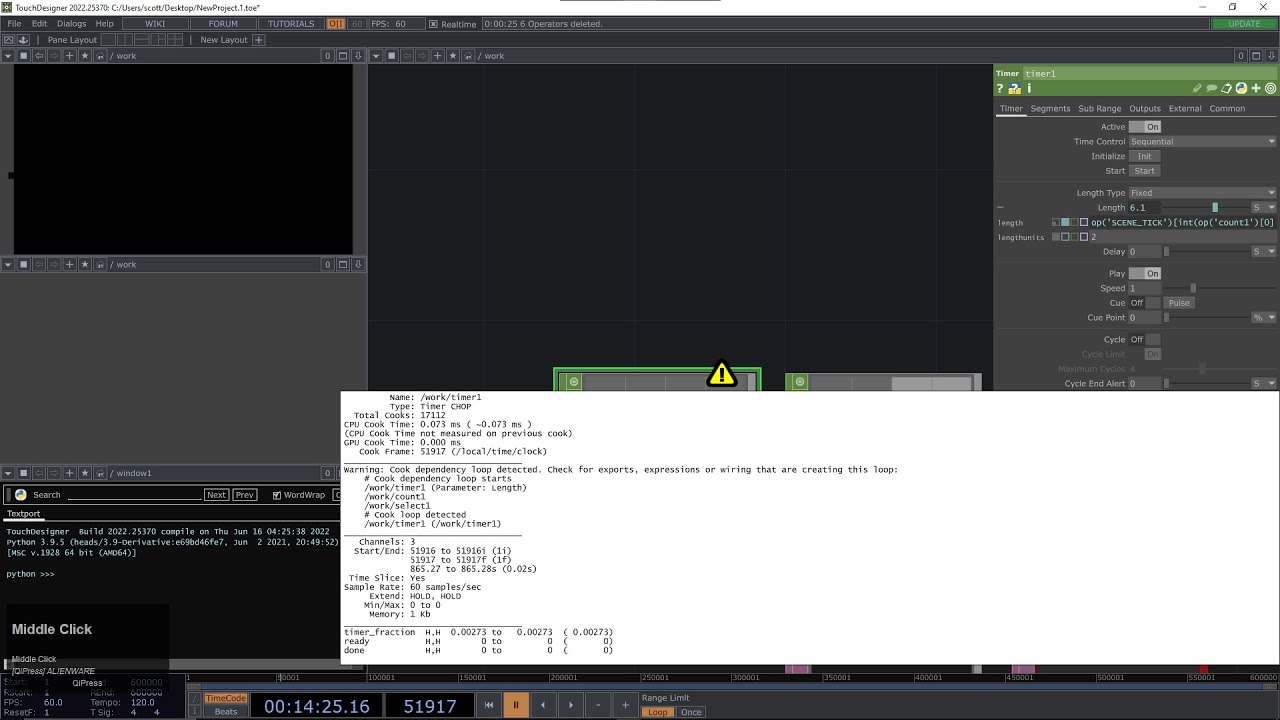Click the maximize pane icon left of anchor
The image size is (1280, 720).
click(9, 40)
